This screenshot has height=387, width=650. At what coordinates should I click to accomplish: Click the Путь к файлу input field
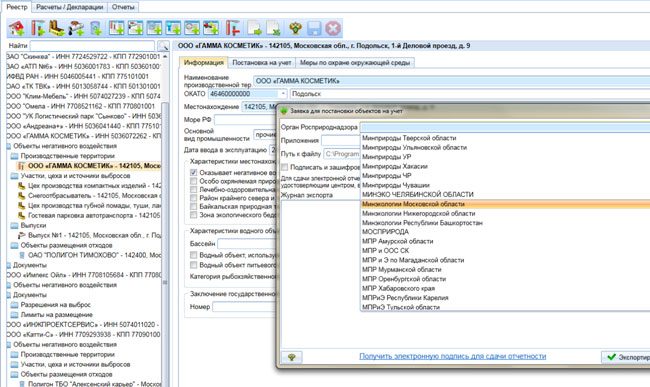coord(342,154)
